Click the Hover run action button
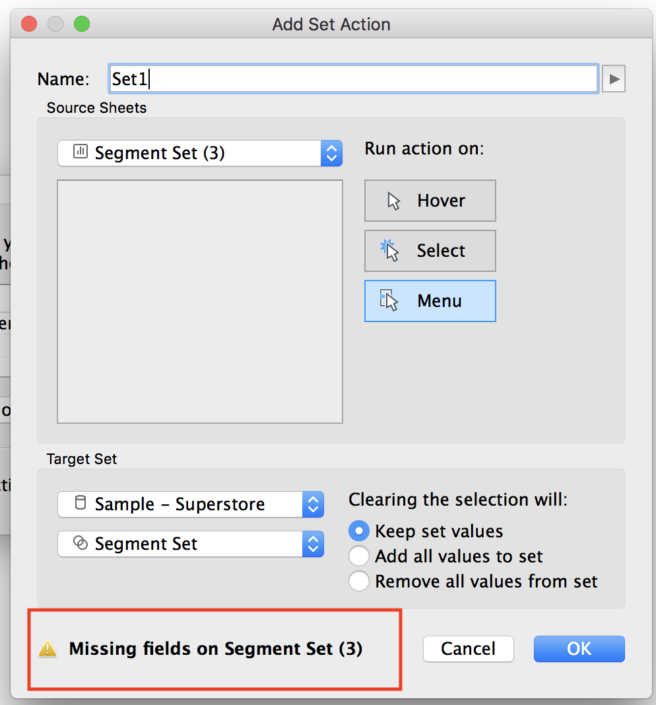656x705 pixels. (430, 201)
